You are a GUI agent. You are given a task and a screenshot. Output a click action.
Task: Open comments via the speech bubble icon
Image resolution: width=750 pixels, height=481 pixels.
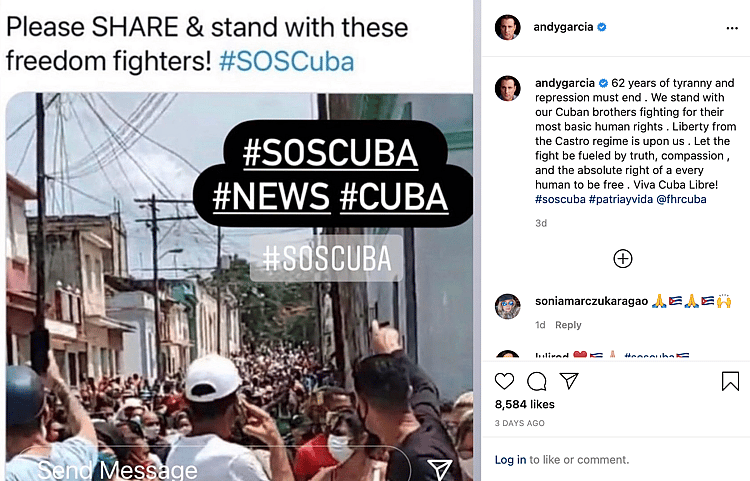pos(537,381)
